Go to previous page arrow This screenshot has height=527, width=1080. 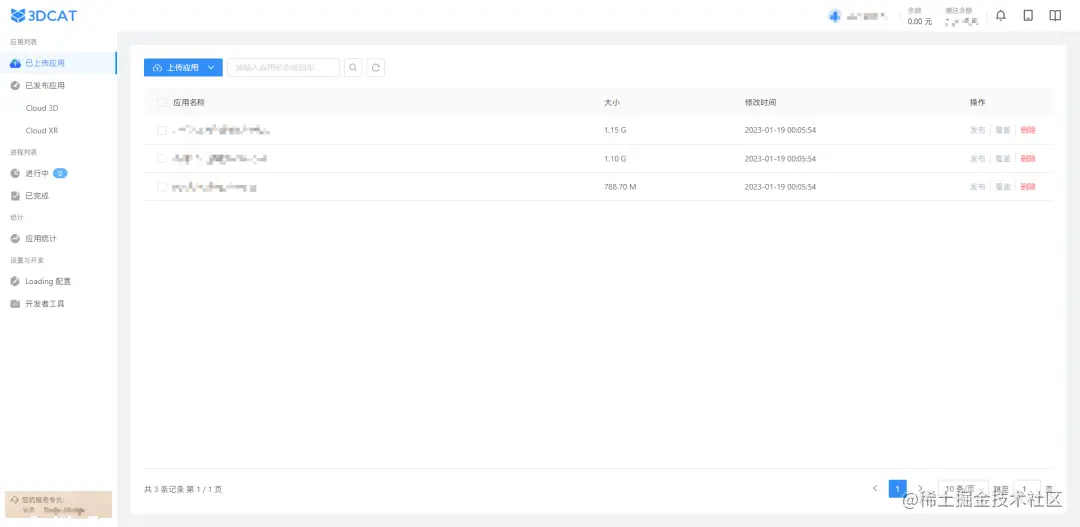pyautogui.click(x=875, y=488)
